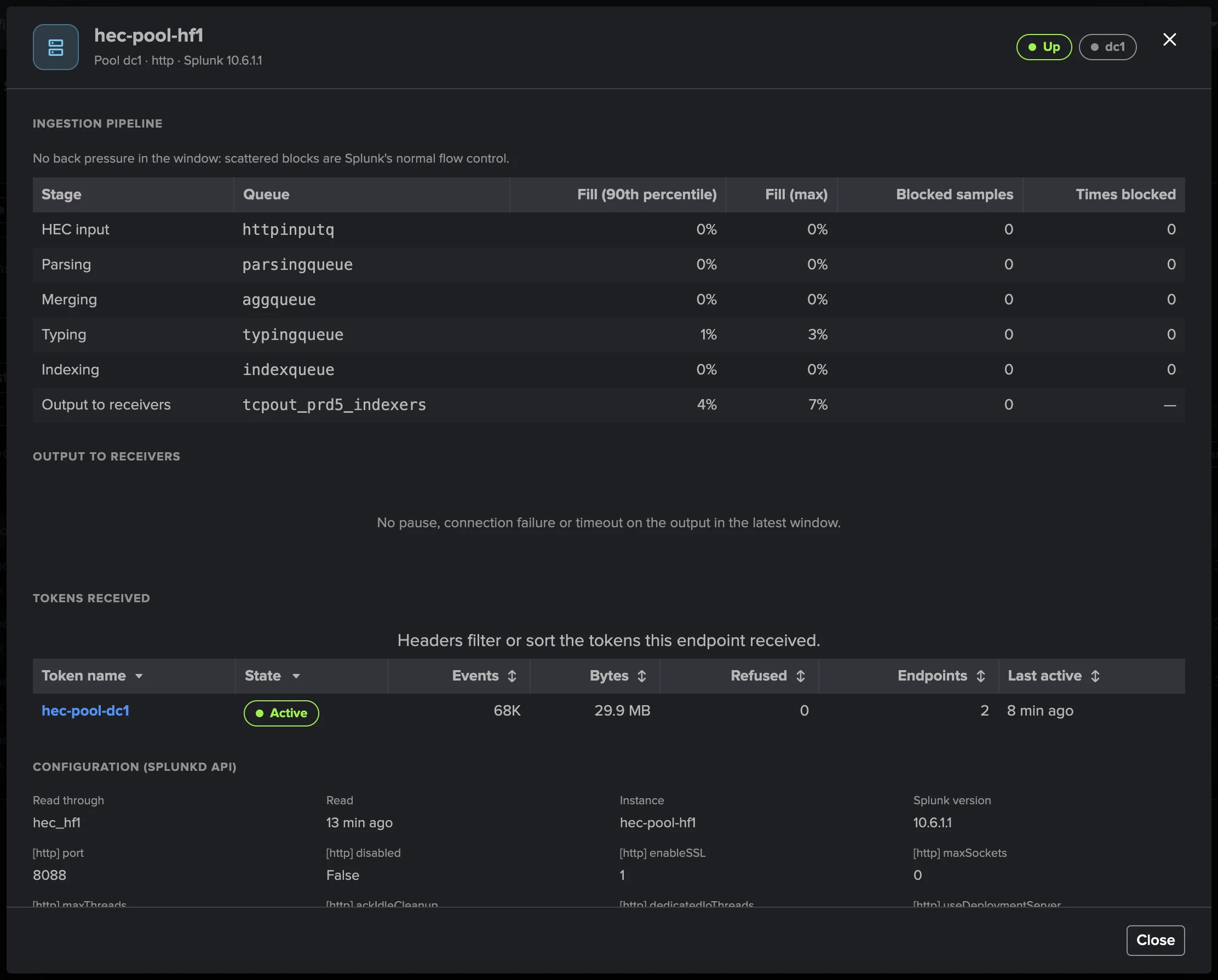Click the 10.6.1.1 Splunk version value
This screenshot has height=980, width=1218.
pyautogui.click(x=932, y=822)
